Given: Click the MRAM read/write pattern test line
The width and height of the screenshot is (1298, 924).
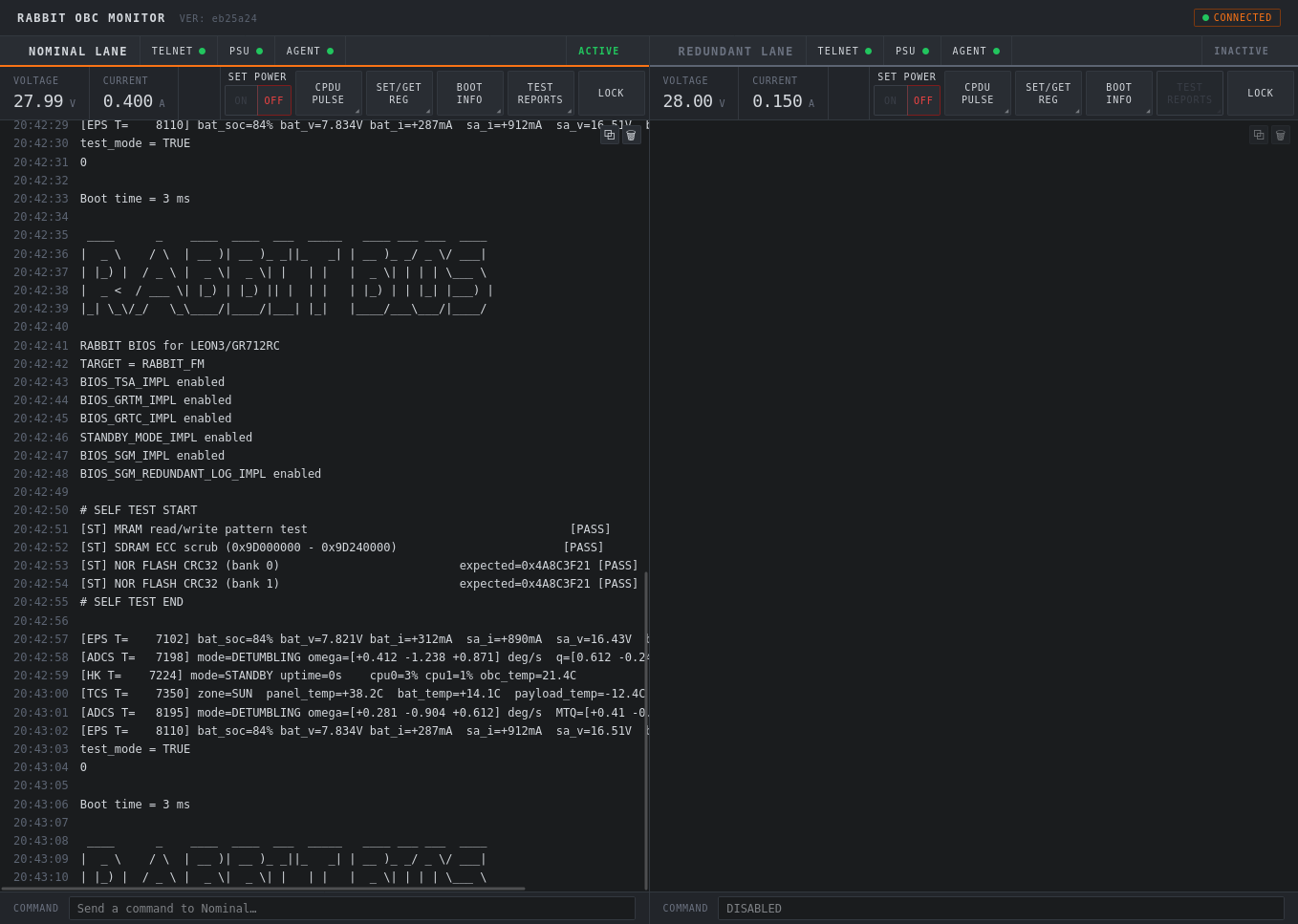Looking at the screenshot, I should point(345,529).
